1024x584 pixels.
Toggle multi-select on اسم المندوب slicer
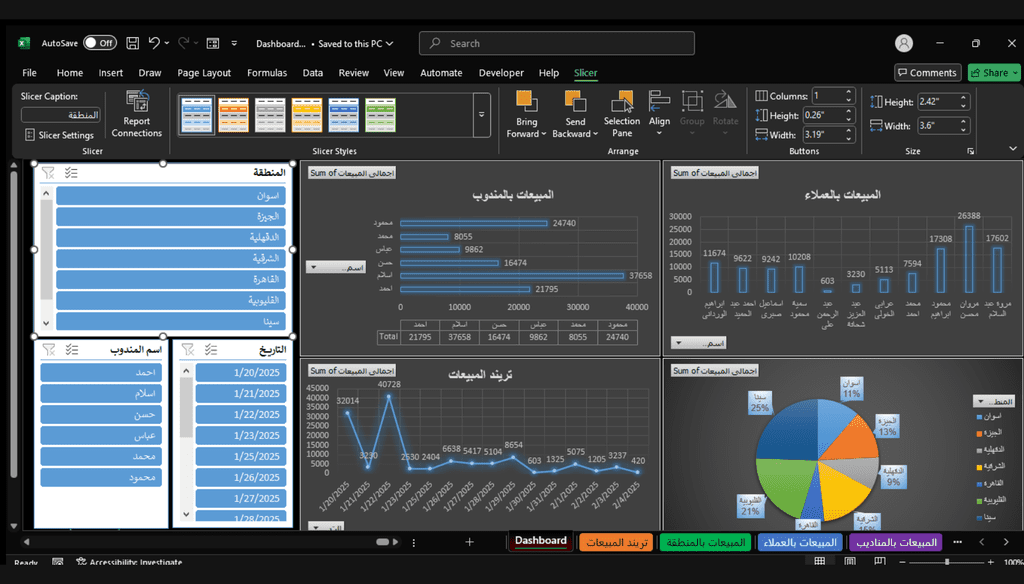click(72, 349)
